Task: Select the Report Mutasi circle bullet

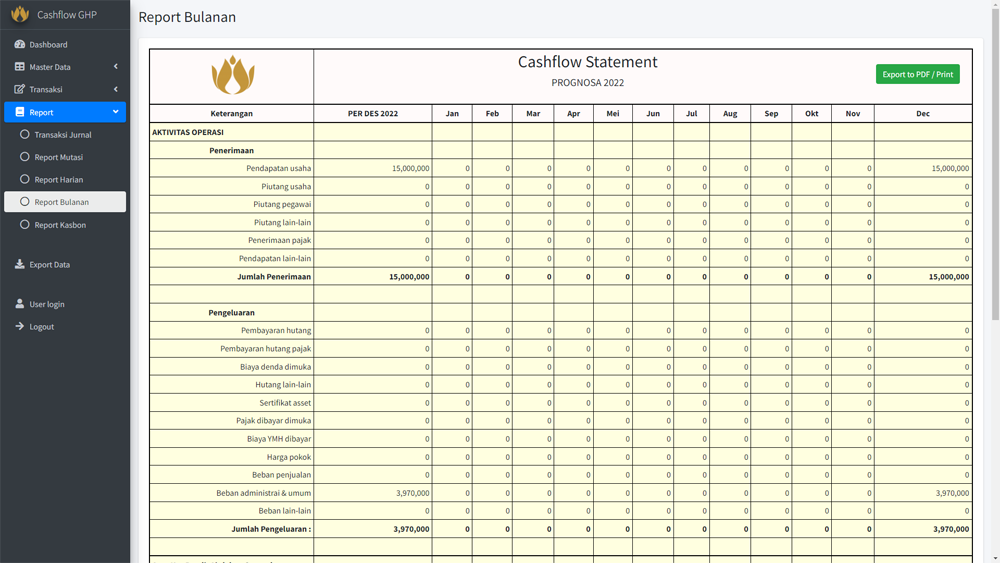Action: pyautogui.click(x=25, y=157)
